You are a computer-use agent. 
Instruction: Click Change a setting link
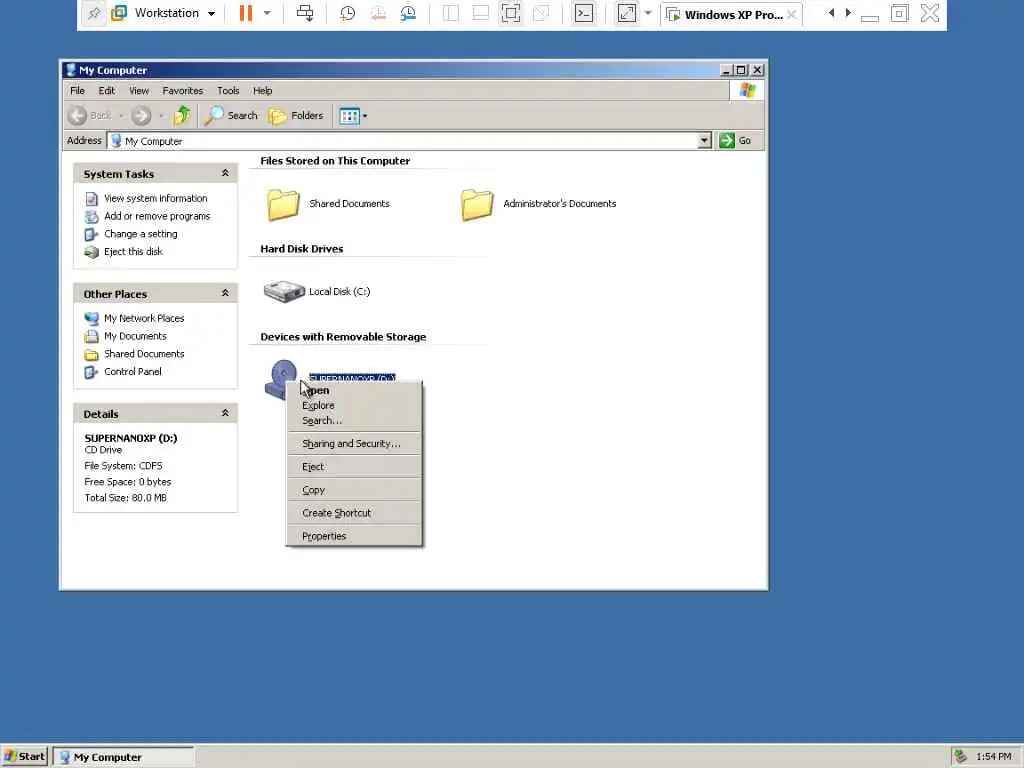point(140,234)
